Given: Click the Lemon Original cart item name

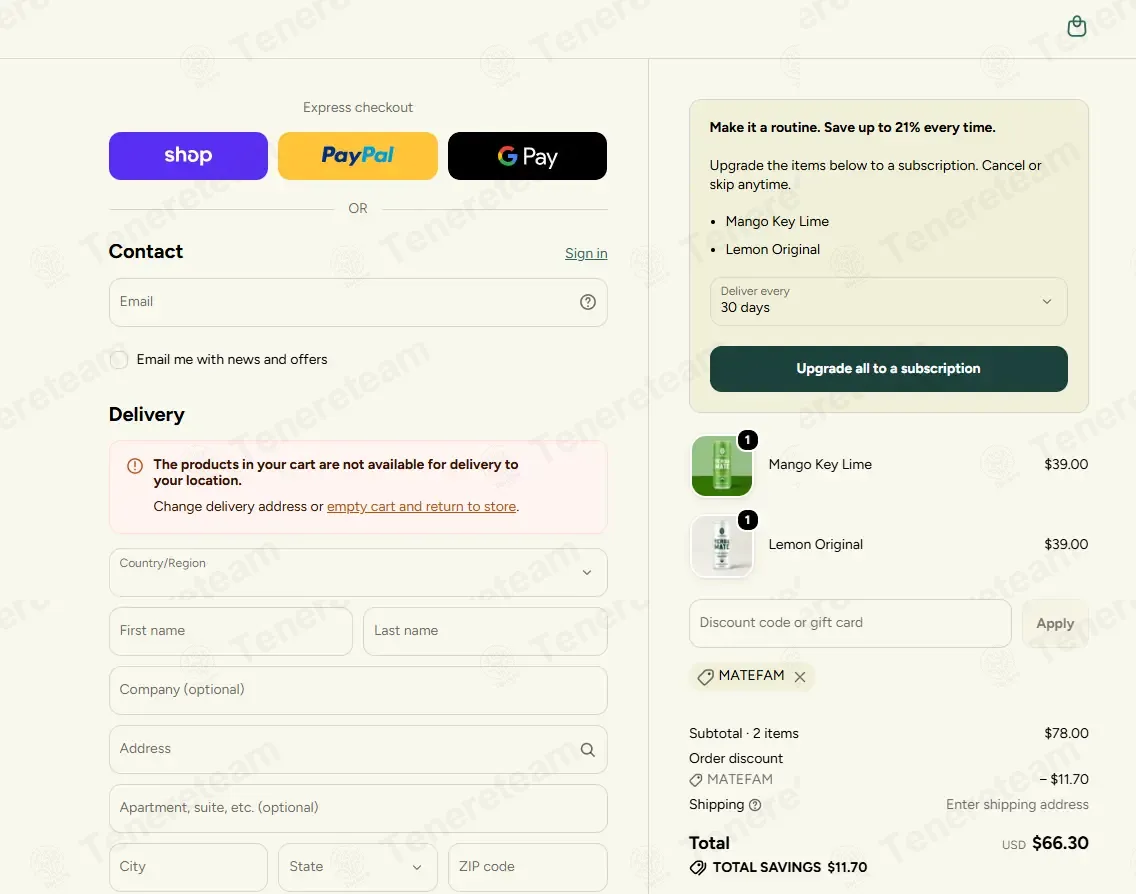Looking at the screenshot, I should 816,544.
